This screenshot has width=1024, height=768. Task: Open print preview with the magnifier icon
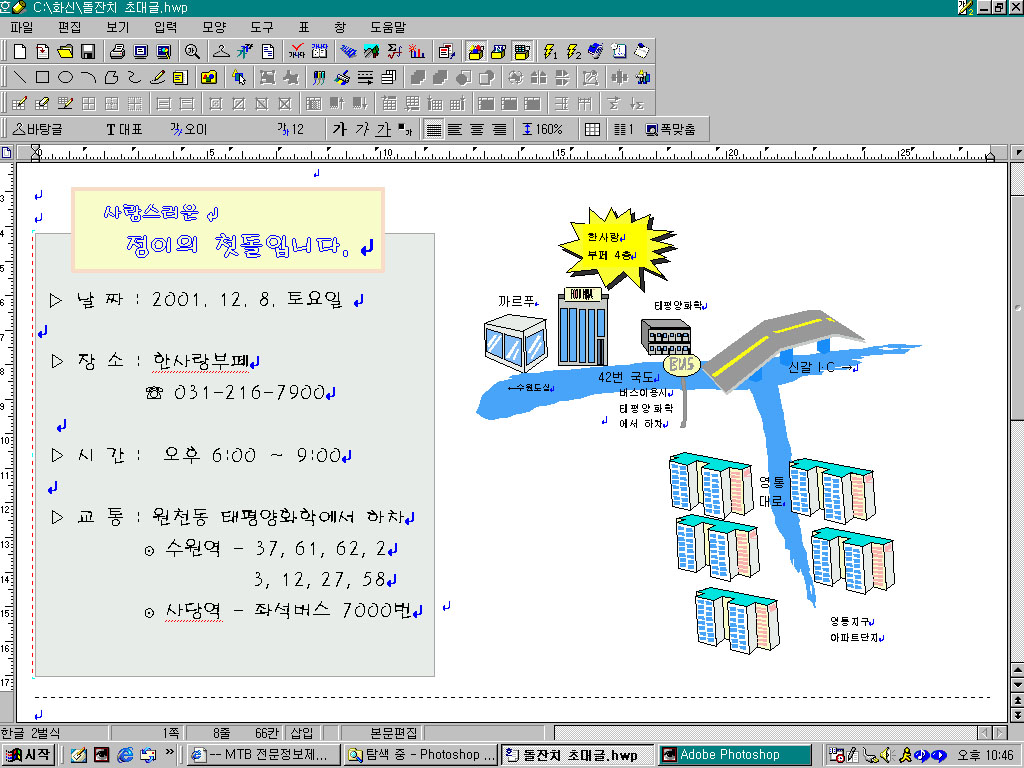tap(191, 51)
